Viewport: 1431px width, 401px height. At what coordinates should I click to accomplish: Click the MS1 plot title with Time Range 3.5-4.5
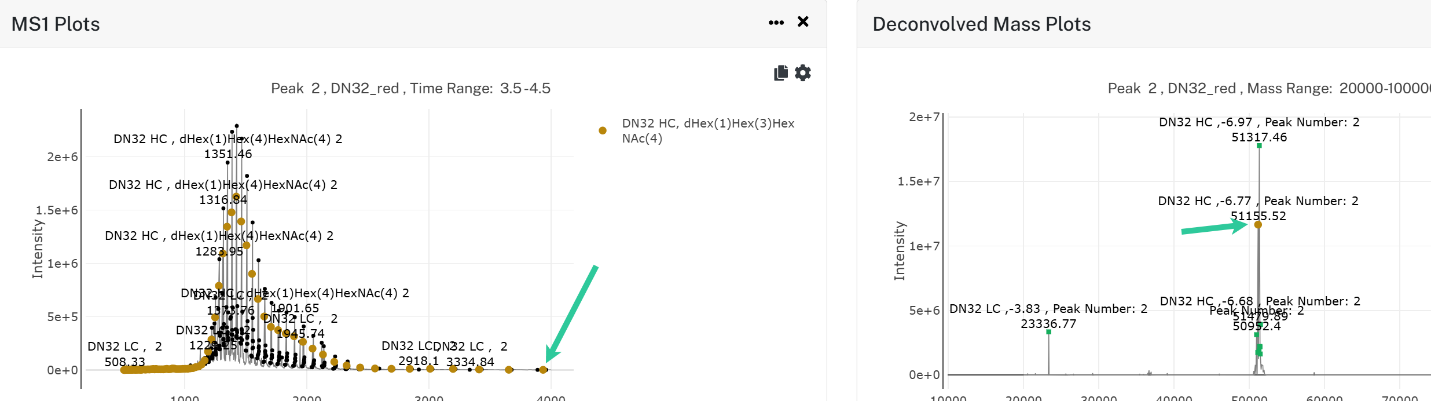[411, 88]
